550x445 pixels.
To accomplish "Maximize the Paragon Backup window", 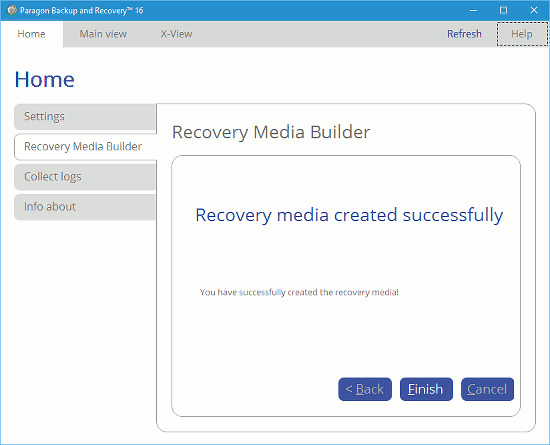I will click(503, 11).
